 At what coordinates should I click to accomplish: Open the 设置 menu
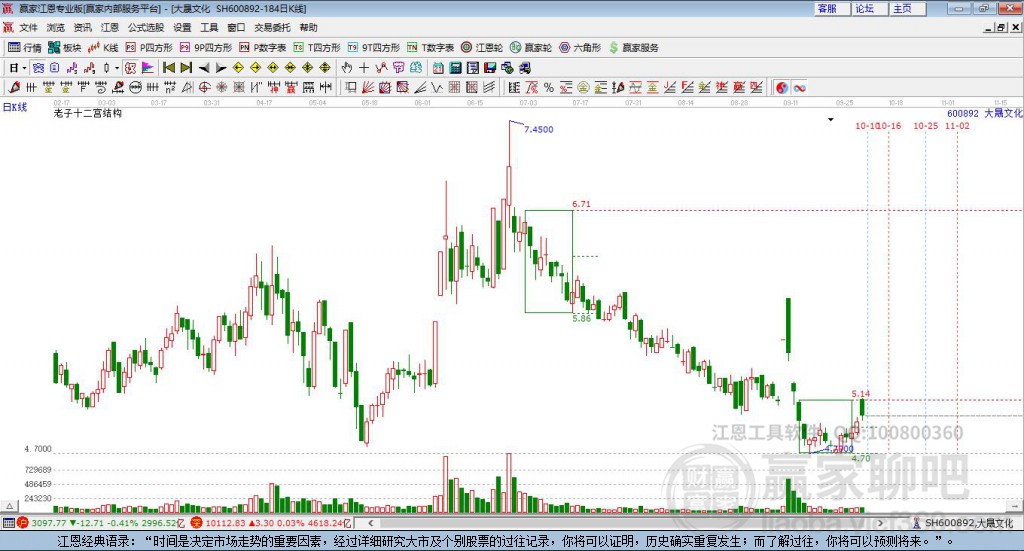click(182, 27)
